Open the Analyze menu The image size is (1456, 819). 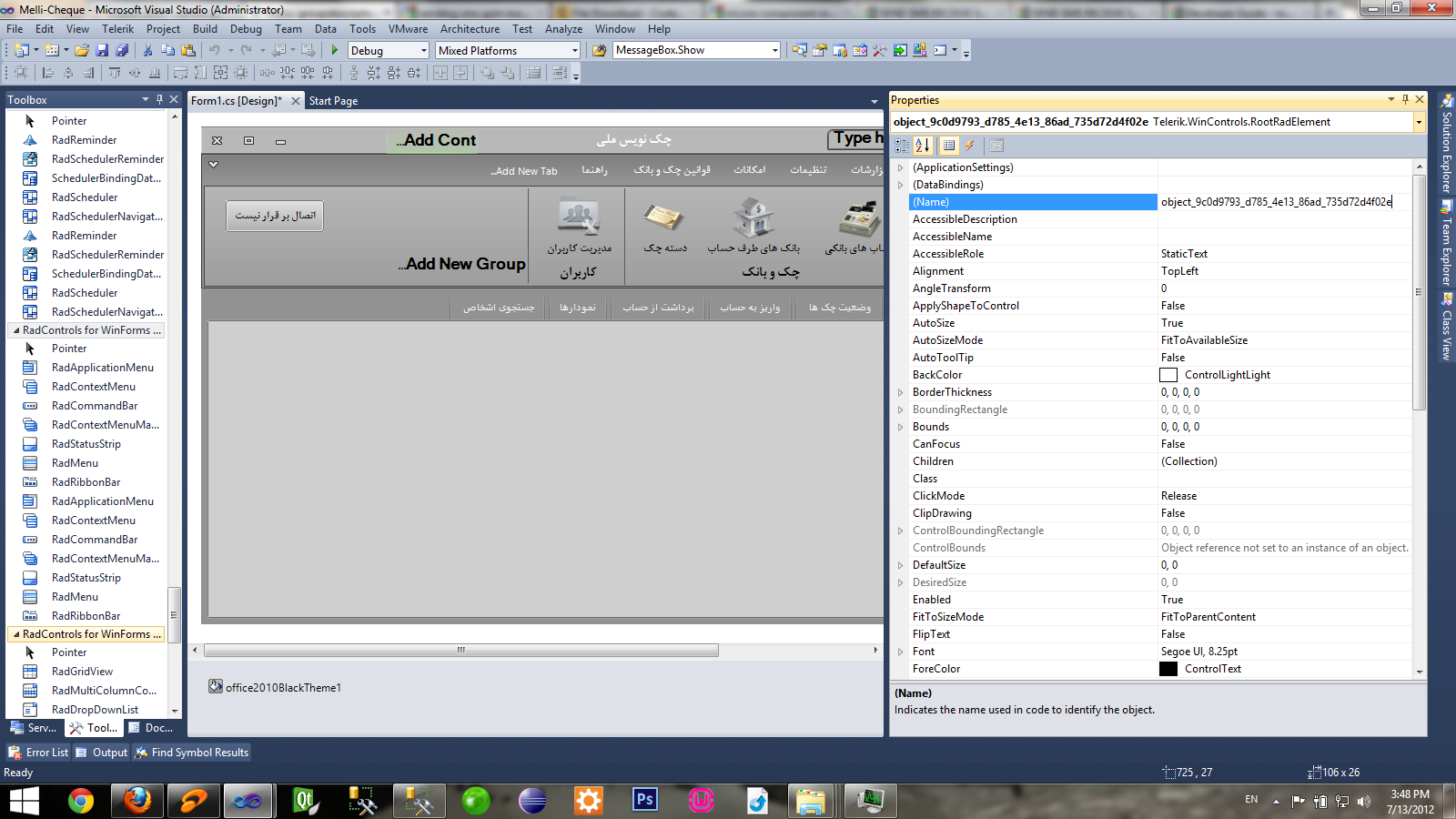[563, 29]
